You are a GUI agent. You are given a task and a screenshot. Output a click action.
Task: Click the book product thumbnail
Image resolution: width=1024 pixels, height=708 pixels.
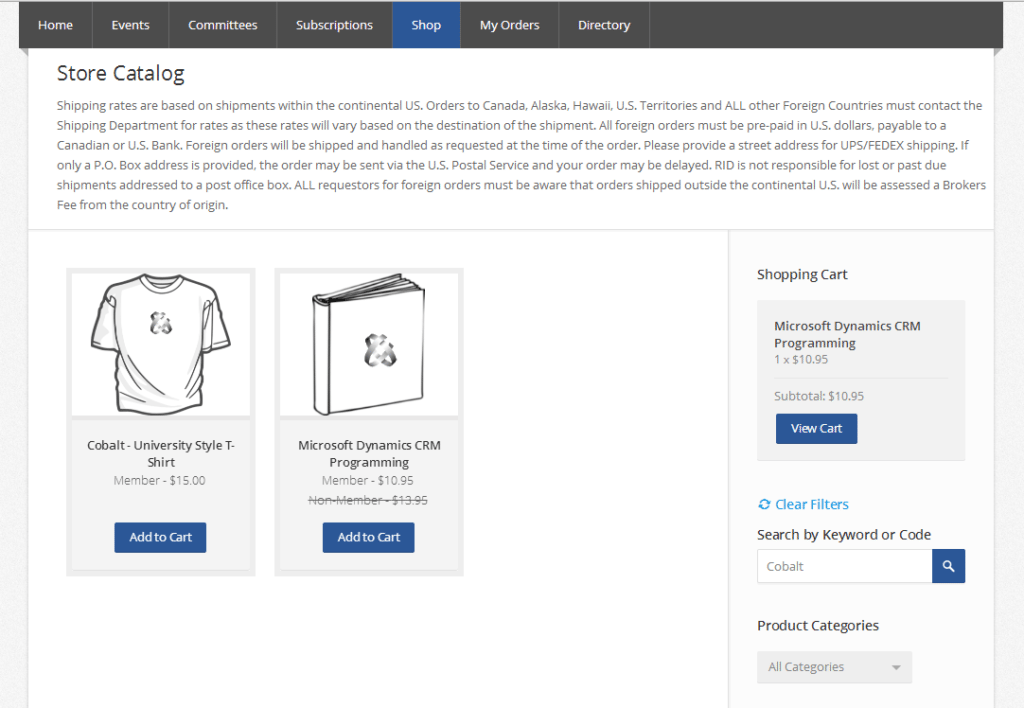[369, 344]
